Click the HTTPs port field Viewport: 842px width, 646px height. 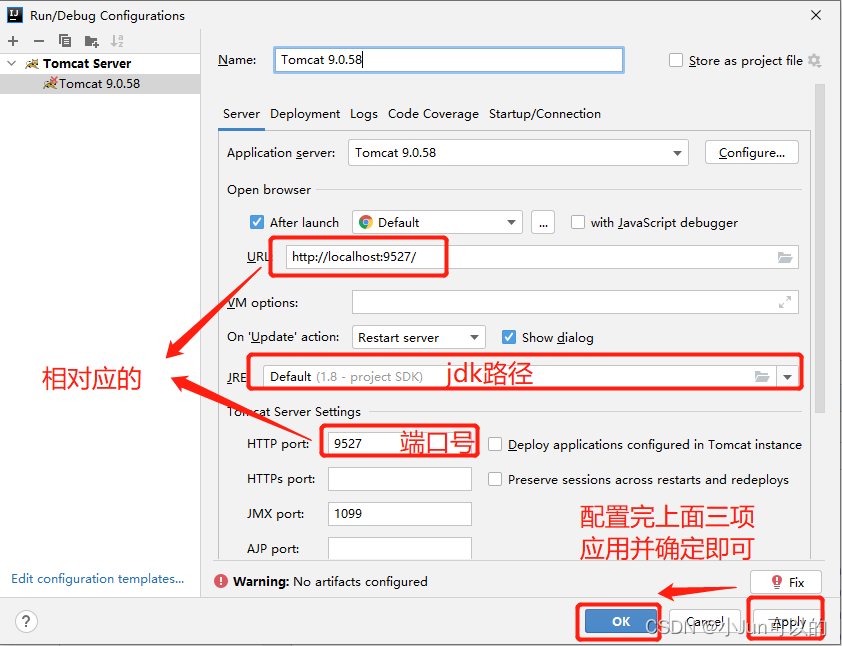tap(400, 479)
